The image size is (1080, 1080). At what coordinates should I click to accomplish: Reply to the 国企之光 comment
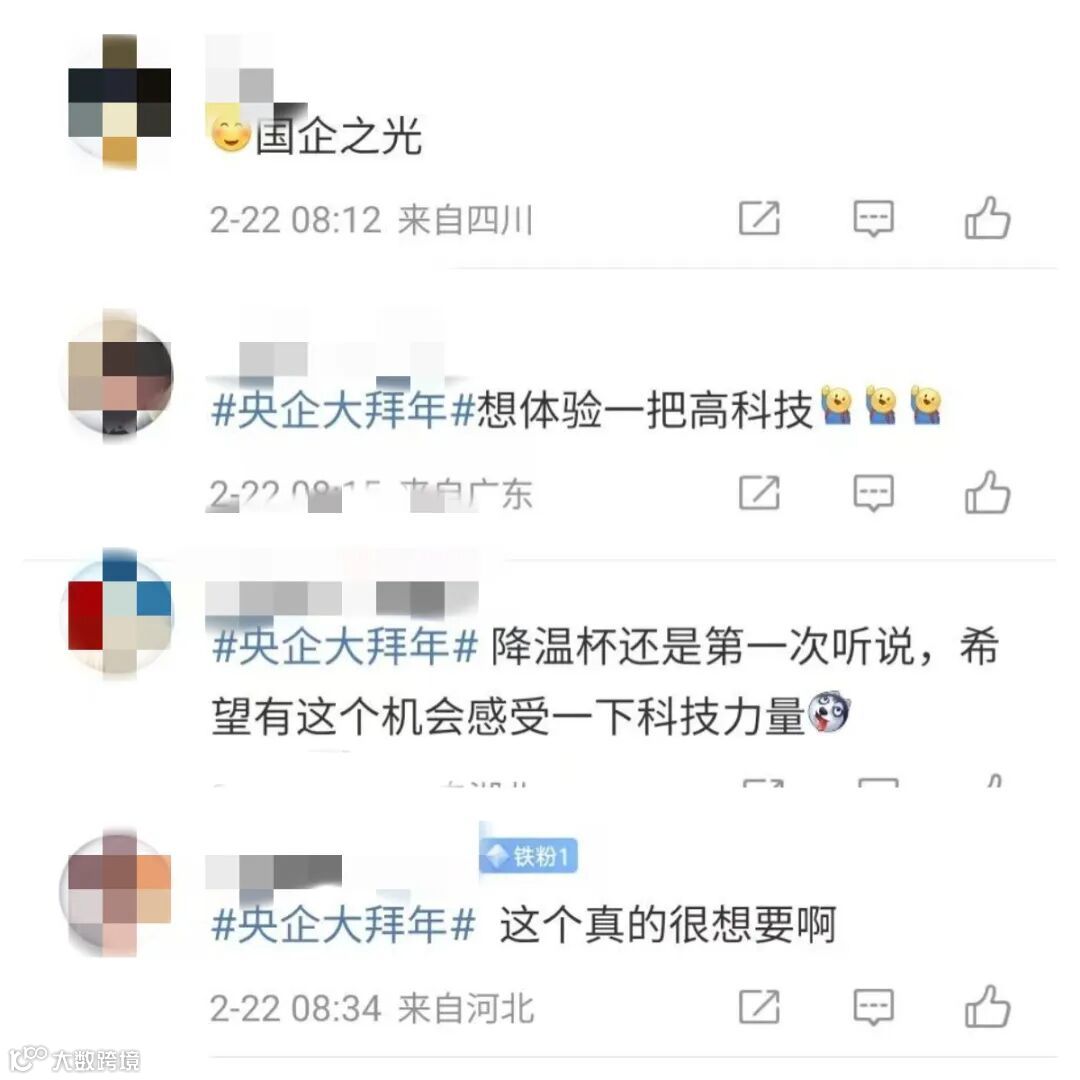point(873,219)
